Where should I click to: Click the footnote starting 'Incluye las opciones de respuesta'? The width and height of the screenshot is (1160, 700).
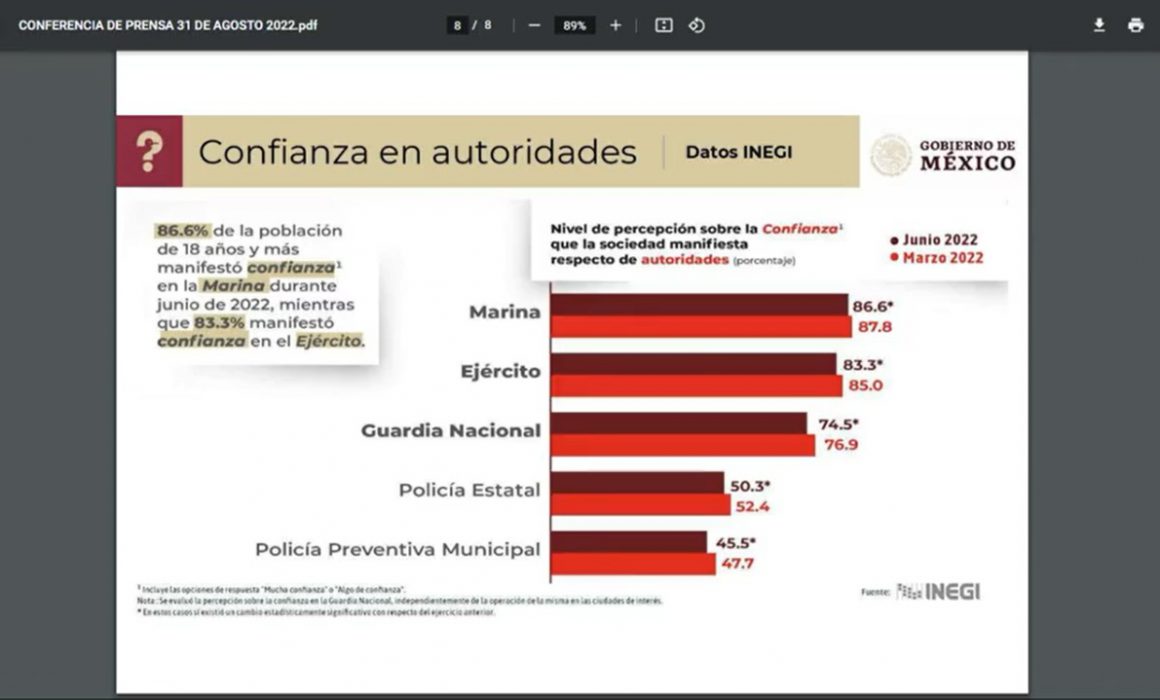coord(272,590)
